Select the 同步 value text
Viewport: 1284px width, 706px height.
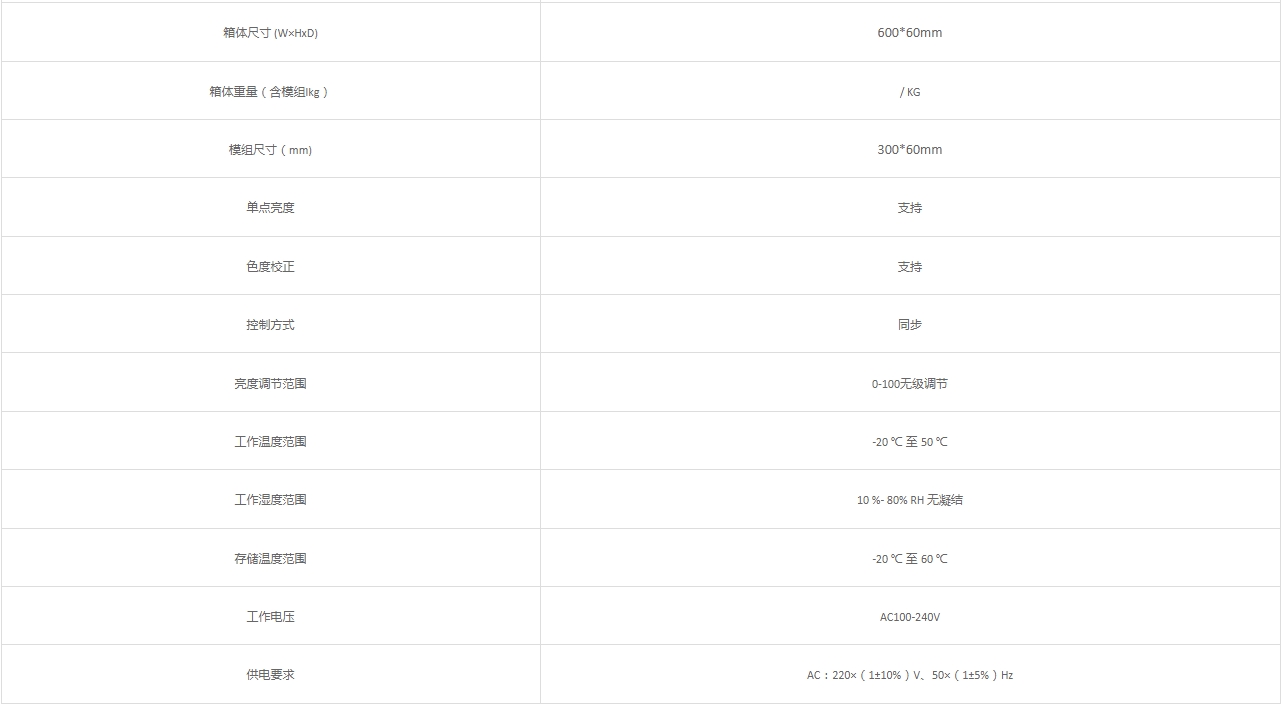pyautogui.click(x=909, y=325)
